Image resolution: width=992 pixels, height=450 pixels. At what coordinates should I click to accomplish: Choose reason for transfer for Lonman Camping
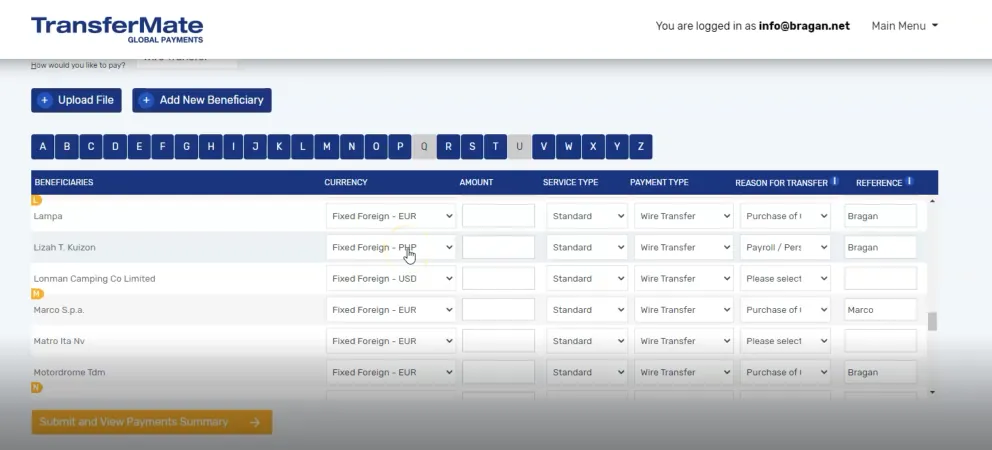[785, 278]
